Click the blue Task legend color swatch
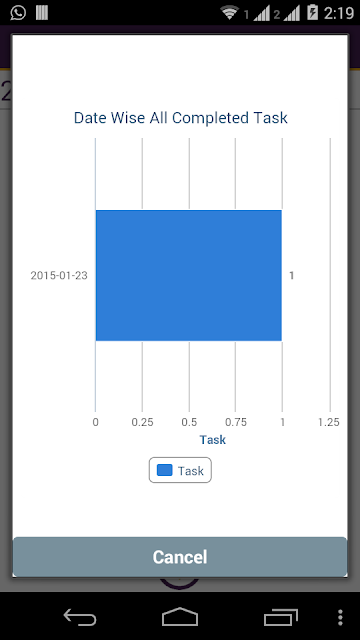The width and height of the screenshot is (360, 640). (x=164, y=470)
